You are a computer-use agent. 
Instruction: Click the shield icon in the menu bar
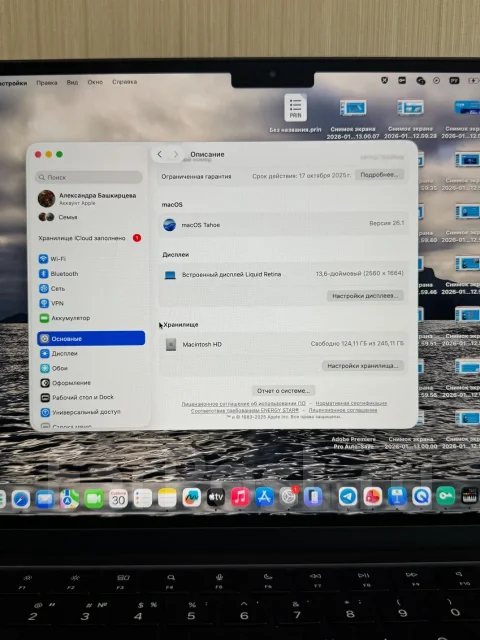tap(384, 80)
